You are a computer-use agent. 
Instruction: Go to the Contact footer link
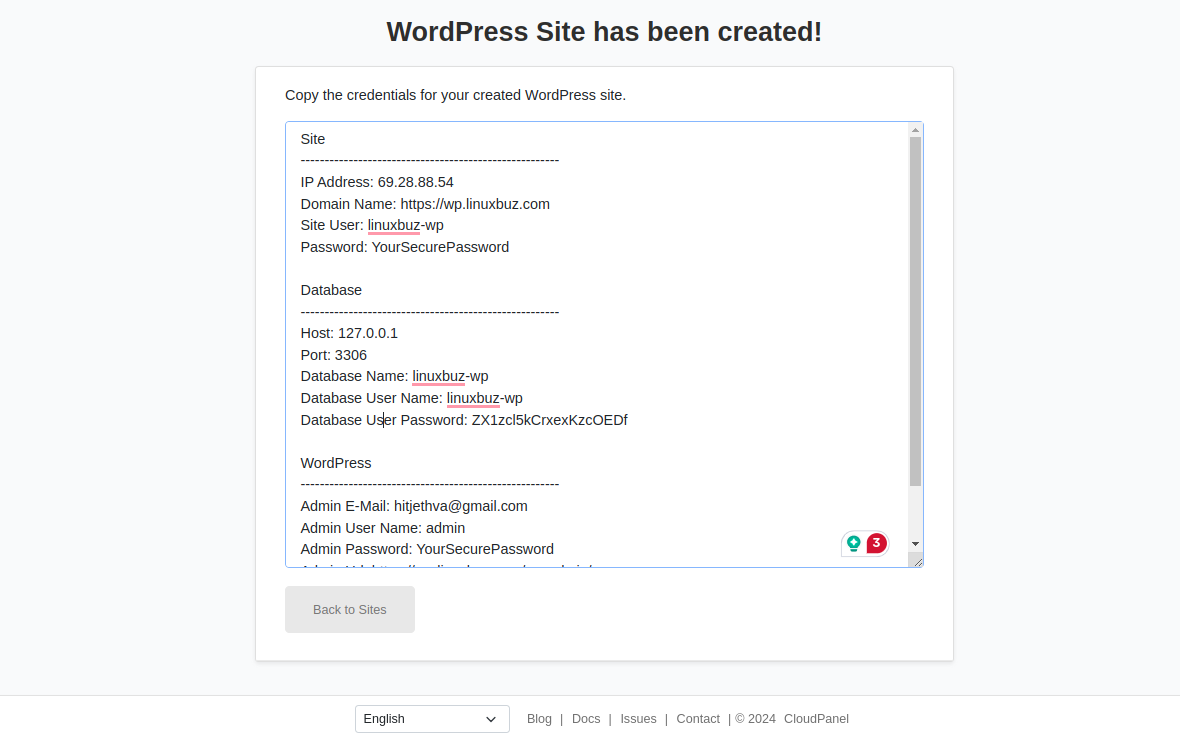pos(698,719)
